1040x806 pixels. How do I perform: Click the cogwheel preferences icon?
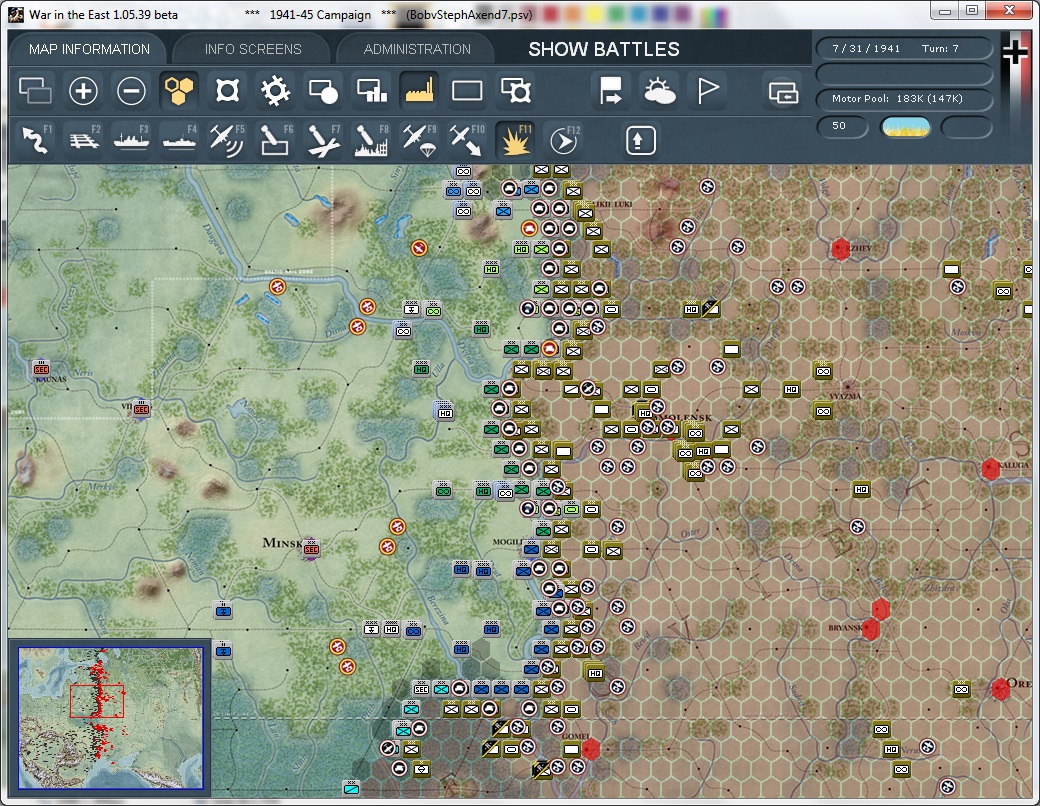[275, 90]
